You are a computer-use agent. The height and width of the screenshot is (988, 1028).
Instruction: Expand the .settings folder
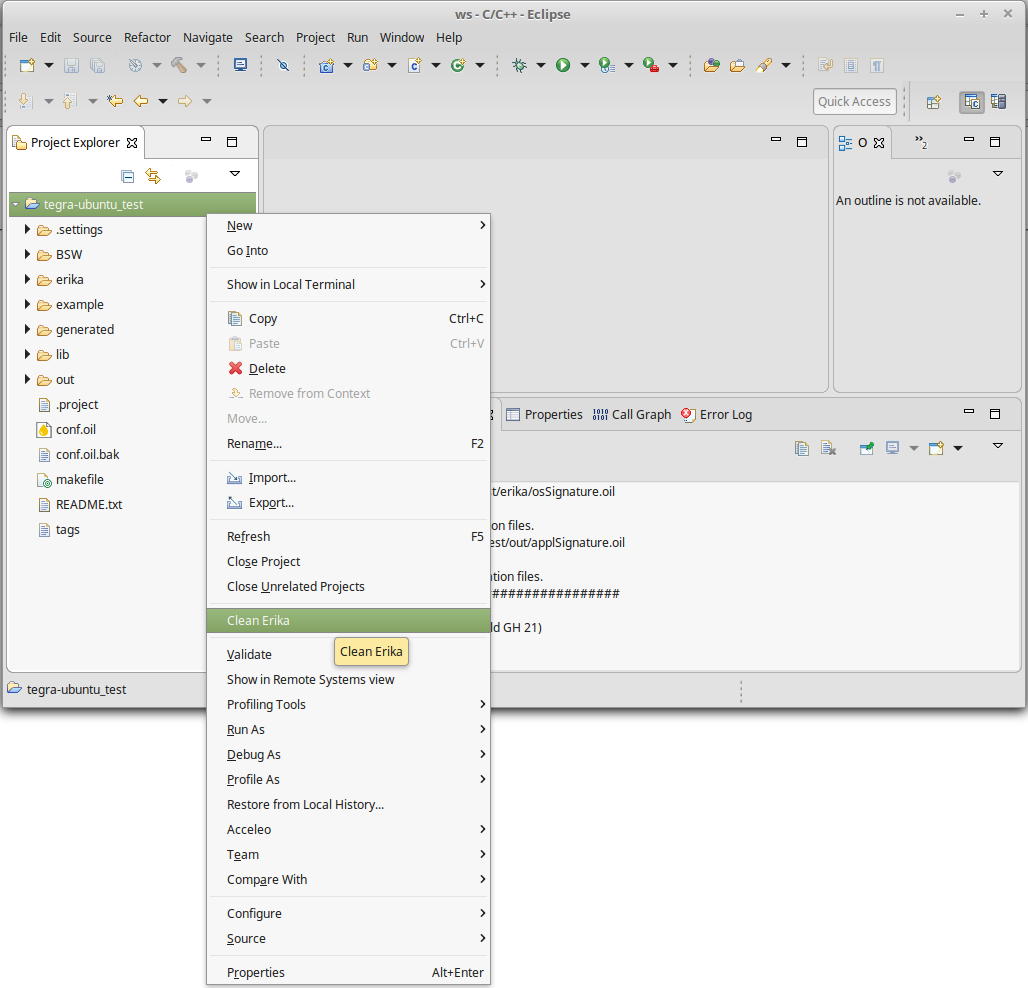tap(27, 229)
